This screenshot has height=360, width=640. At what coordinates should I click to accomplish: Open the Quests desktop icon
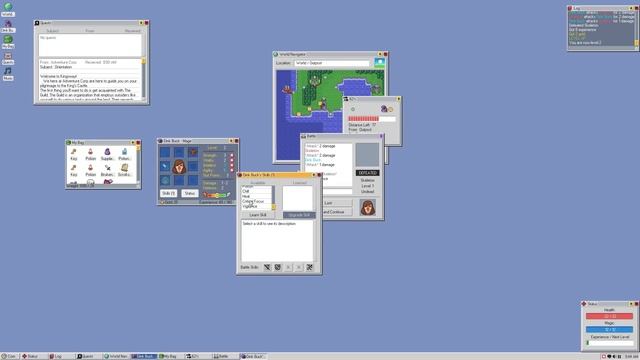8,58
